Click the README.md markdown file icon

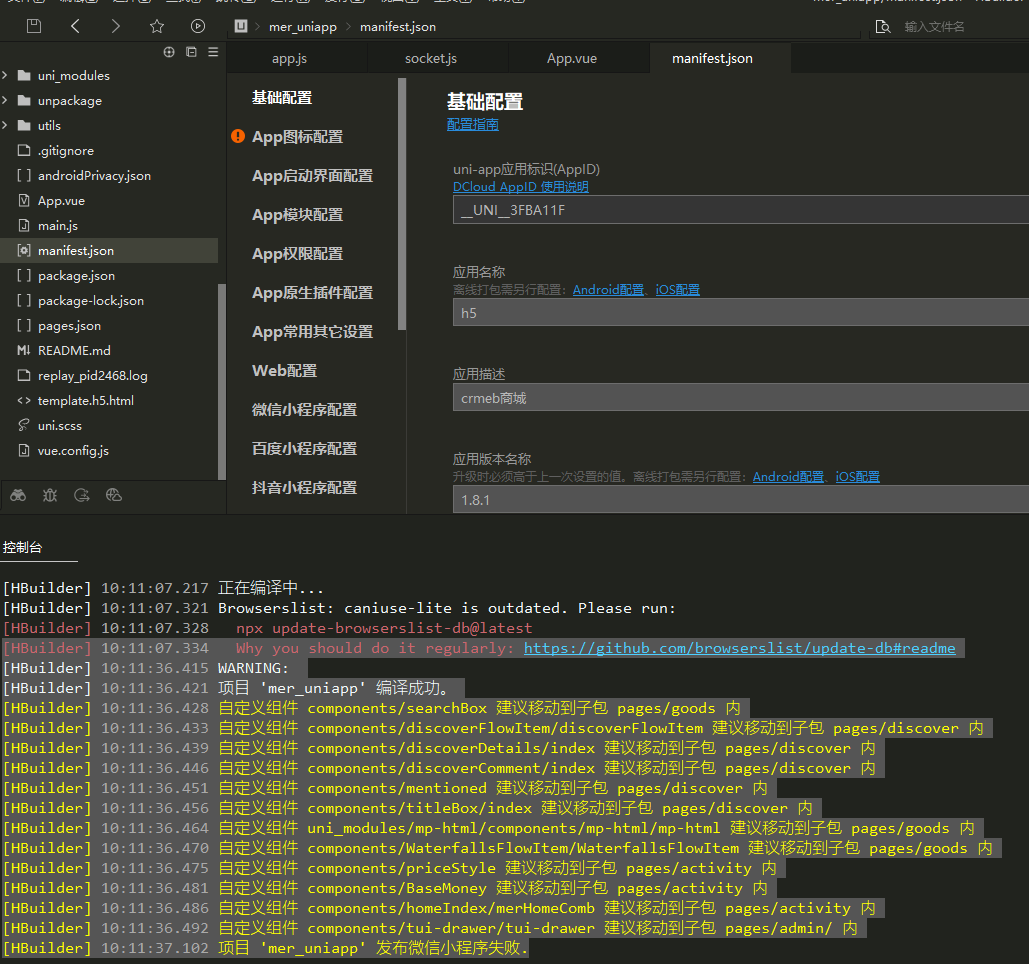tap(24, 350)
